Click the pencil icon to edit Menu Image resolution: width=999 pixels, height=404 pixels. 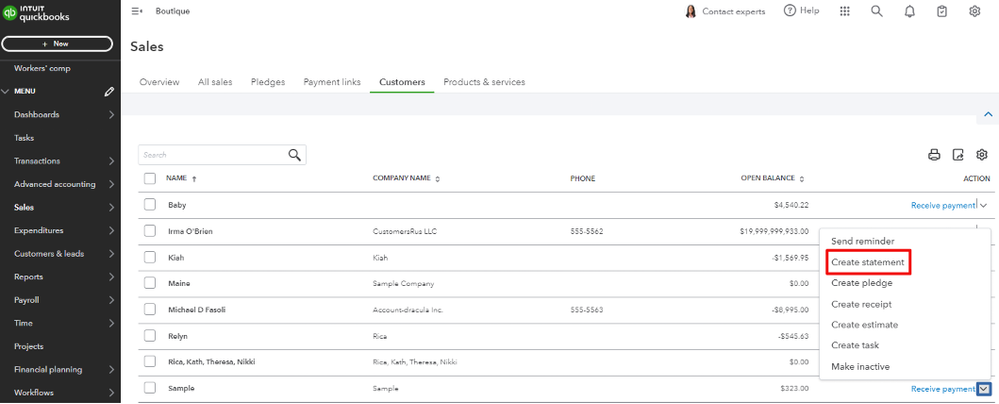(109, 92)
